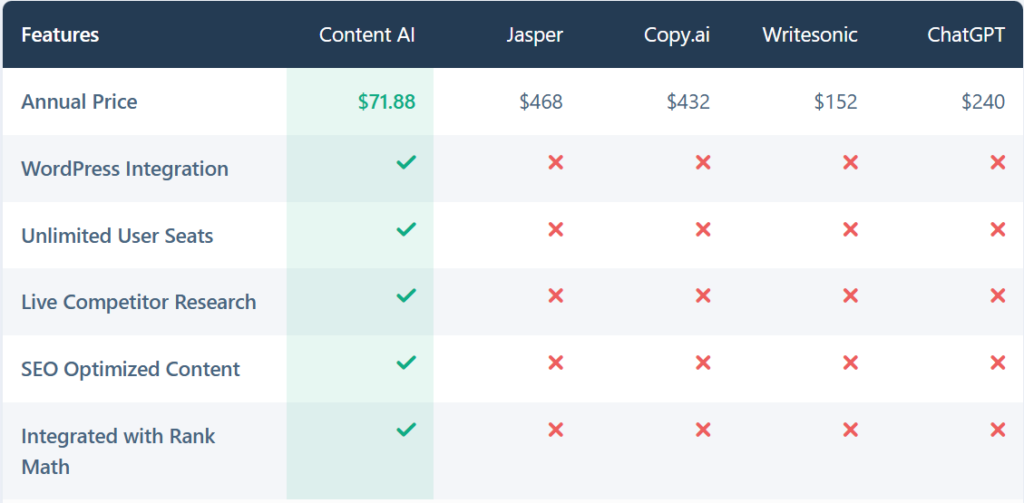Click the Content AI column header

(367, 35)
